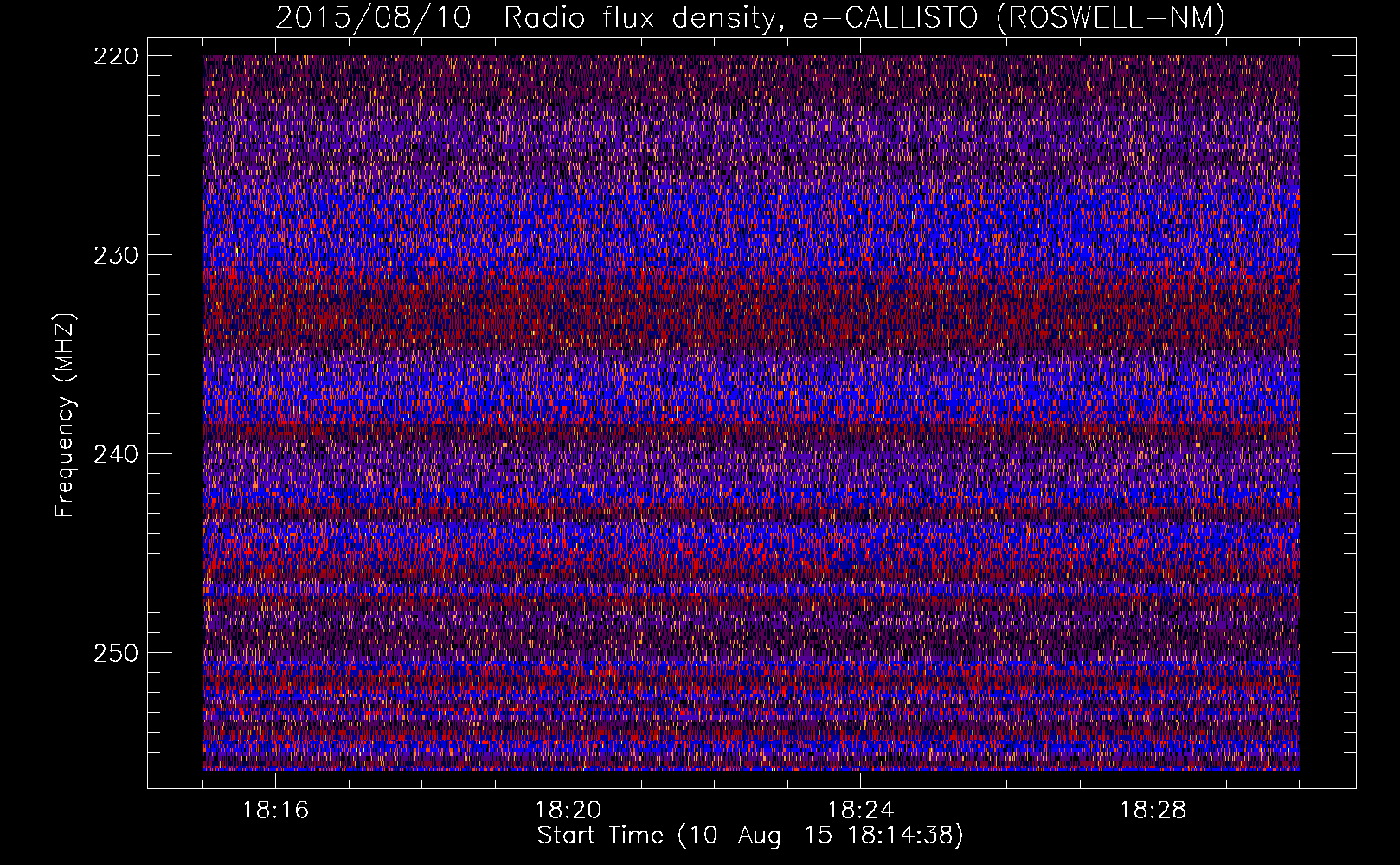
Task: Click the 18:16 time tick label
Action: coord(275,811)
